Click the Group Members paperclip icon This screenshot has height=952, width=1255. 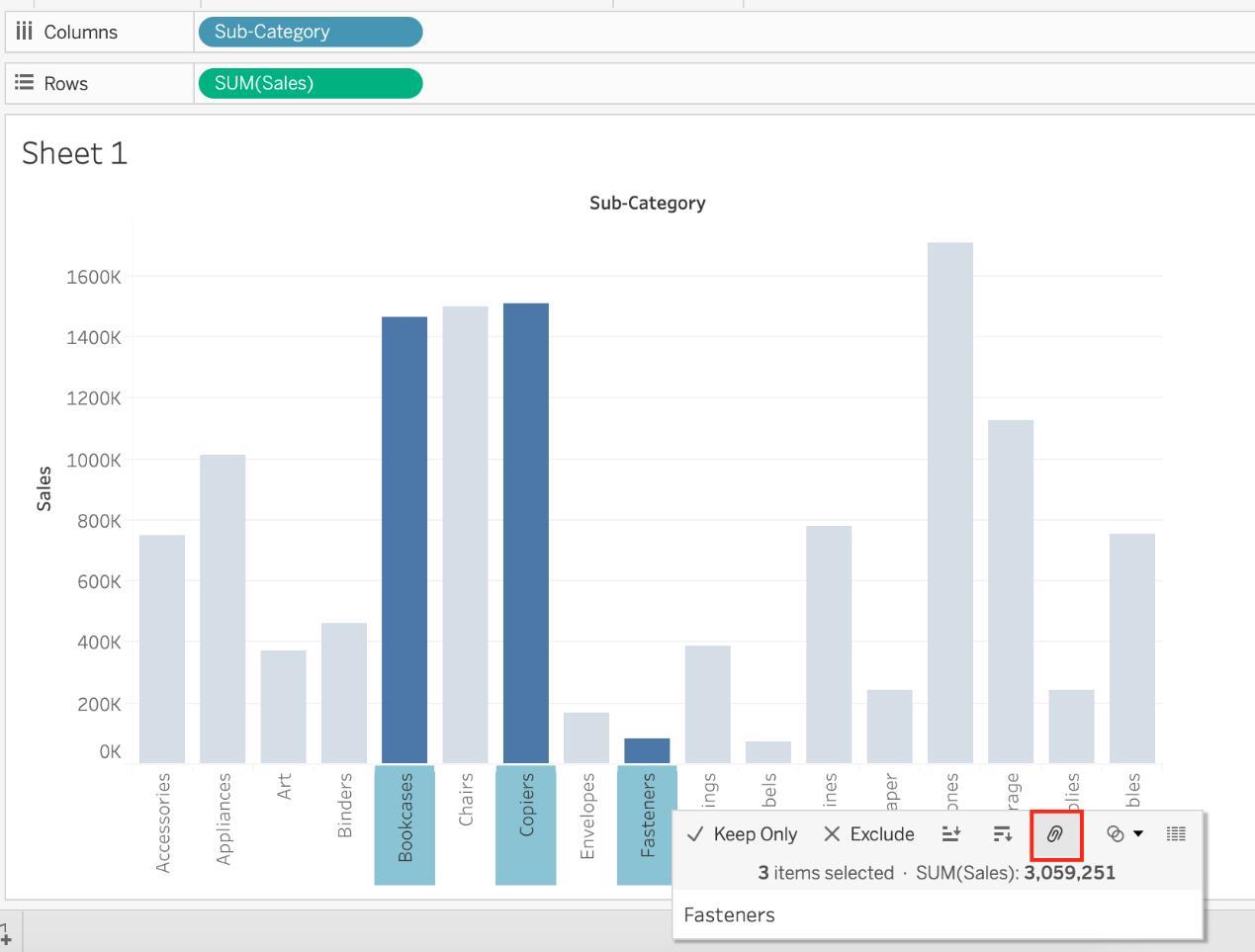tap(1055, 834)
